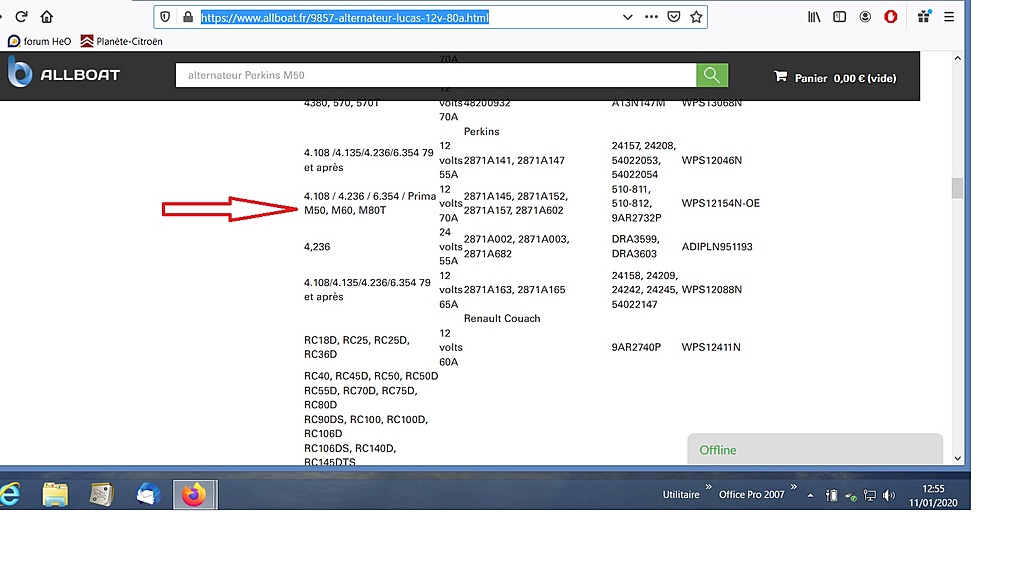Select the 4,236 engine model cell

click(317, 247)
